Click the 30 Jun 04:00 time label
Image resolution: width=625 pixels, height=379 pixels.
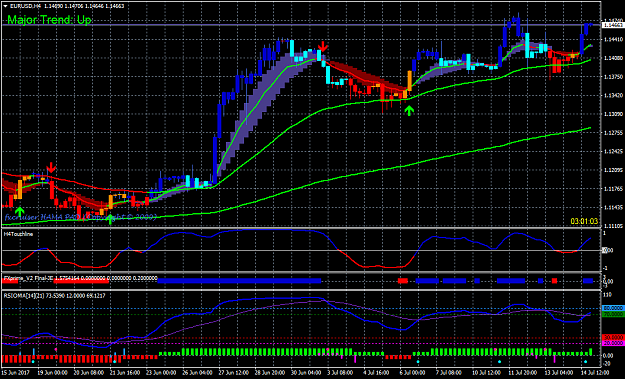coord(307,373)
